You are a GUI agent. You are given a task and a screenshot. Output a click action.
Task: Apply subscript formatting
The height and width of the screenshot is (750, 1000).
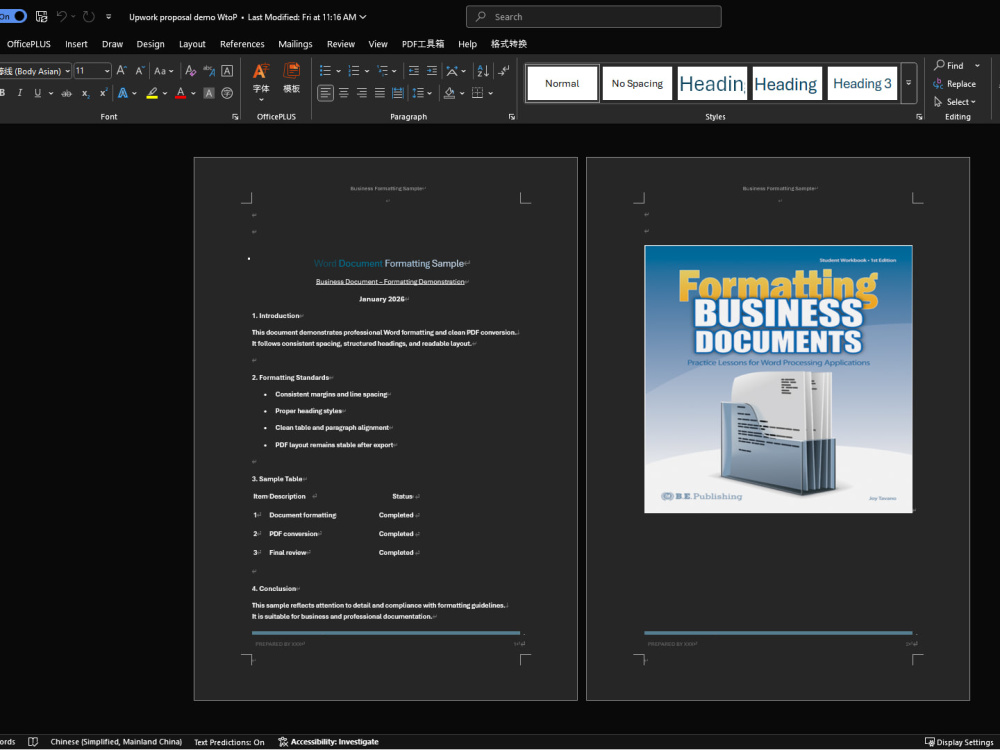(85, 93)
